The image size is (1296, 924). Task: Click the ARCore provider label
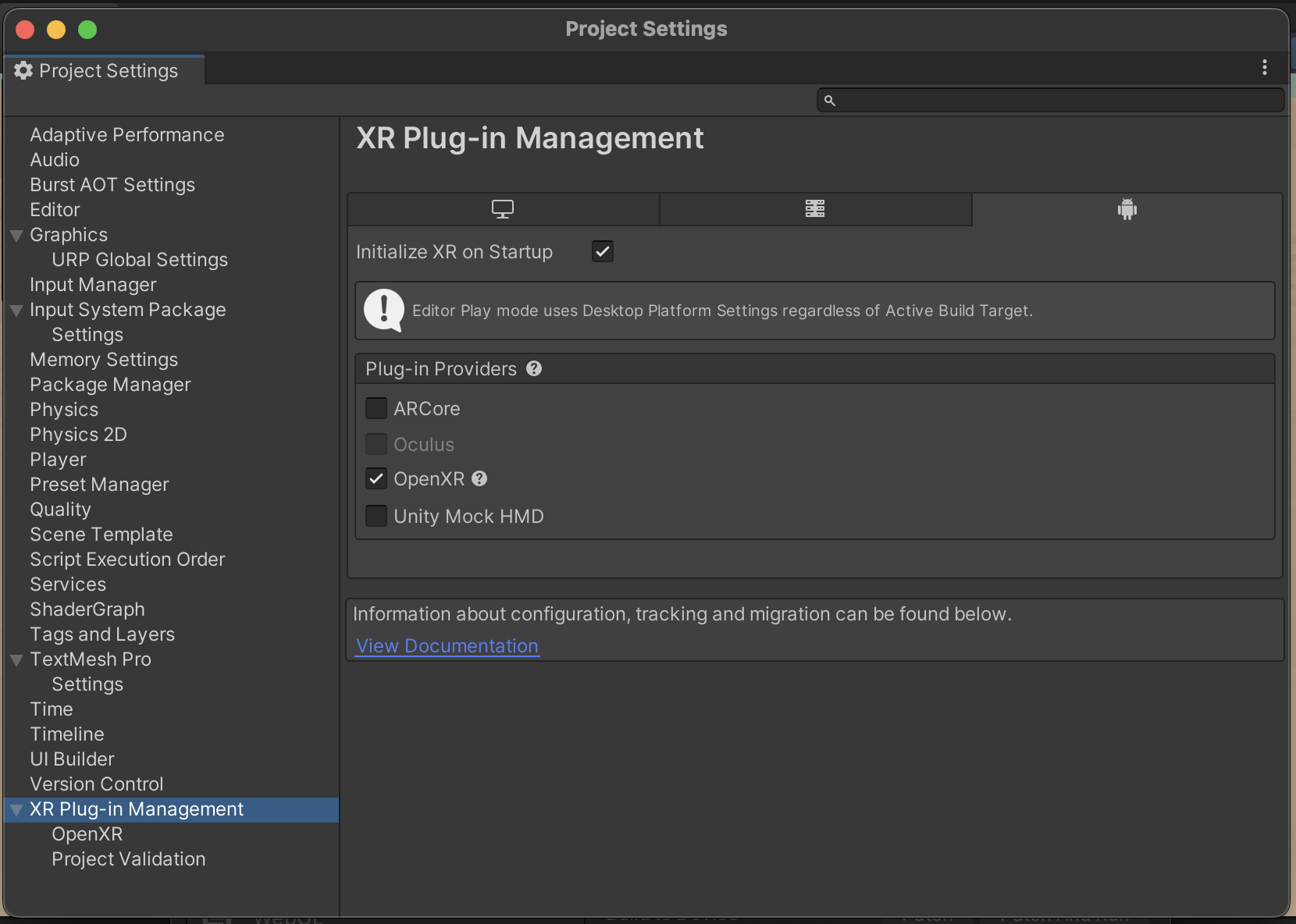click(x=427, y=409)
